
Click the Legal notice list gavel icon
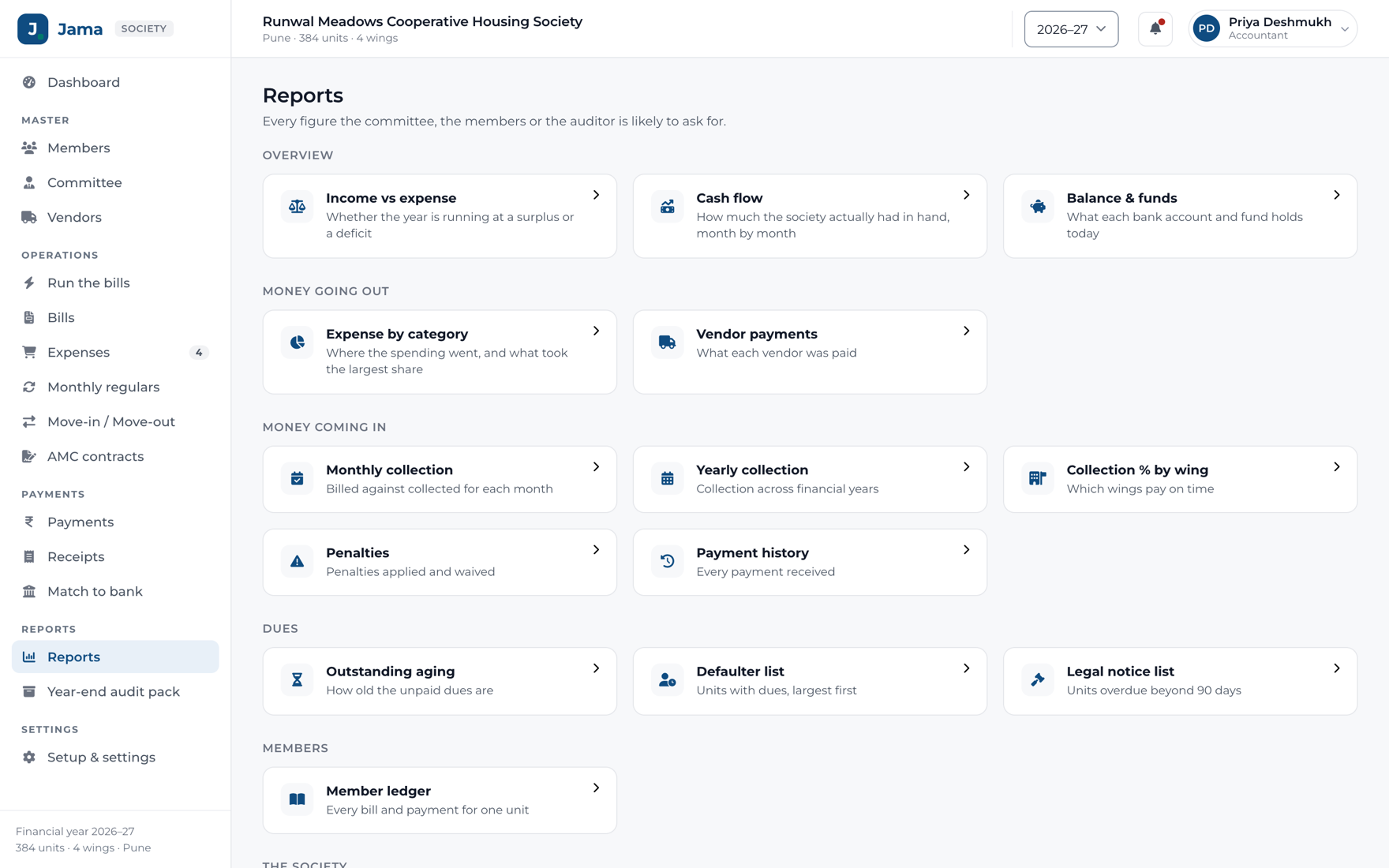pos(1038,679)
